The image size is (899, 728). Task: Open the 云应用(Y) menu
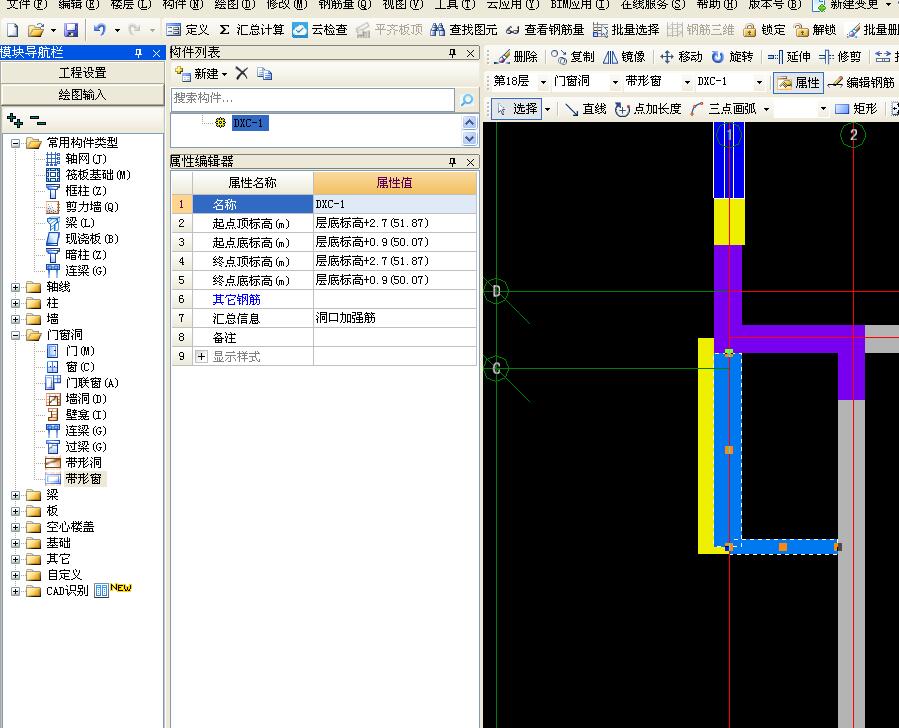[x=513, y=5]
